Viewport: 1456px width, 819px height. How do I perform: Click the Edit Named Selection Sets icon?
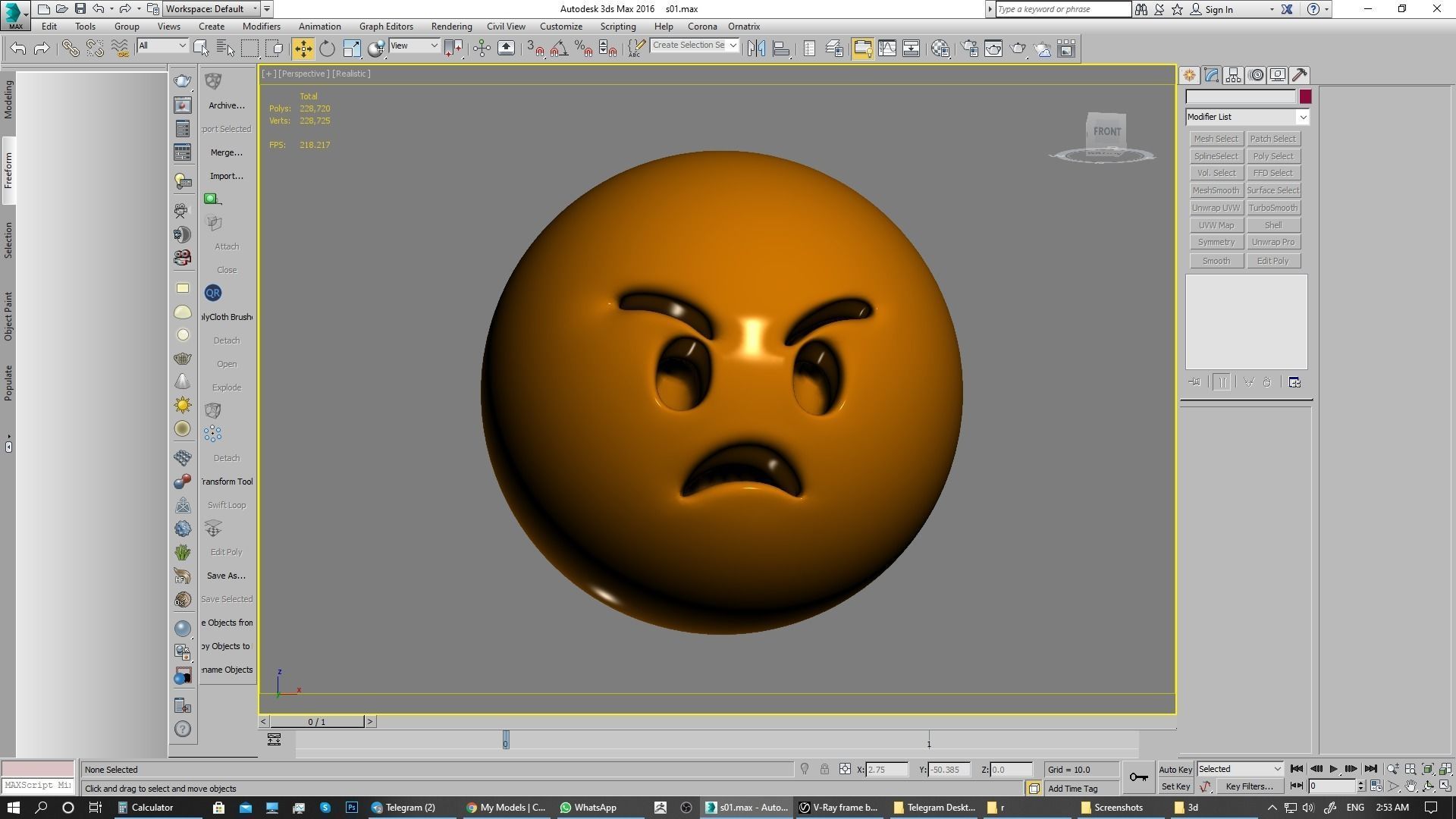point(635,49)
